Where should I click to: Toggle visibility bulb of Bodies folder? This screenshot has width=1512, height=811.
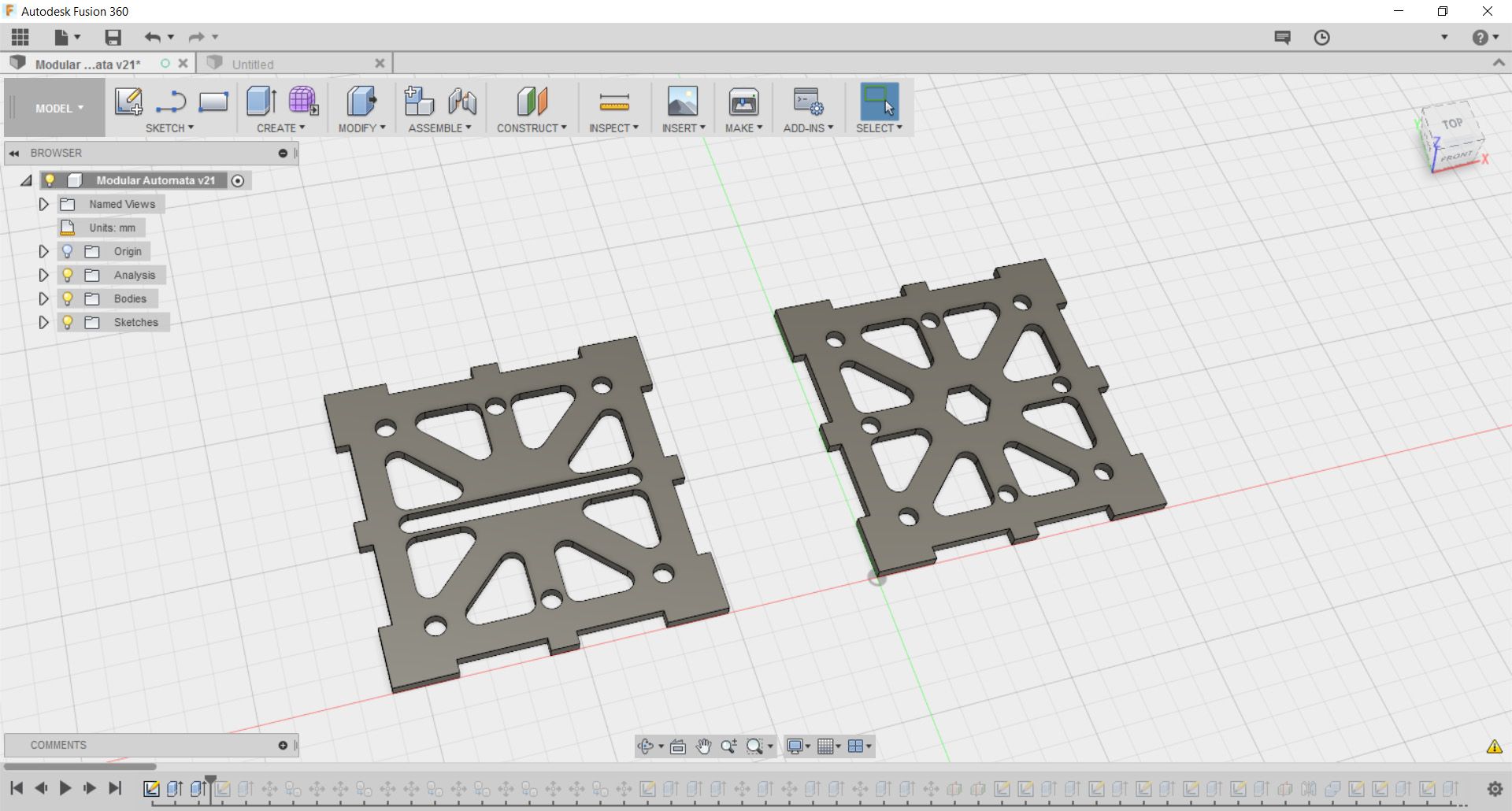pos(68,298)
